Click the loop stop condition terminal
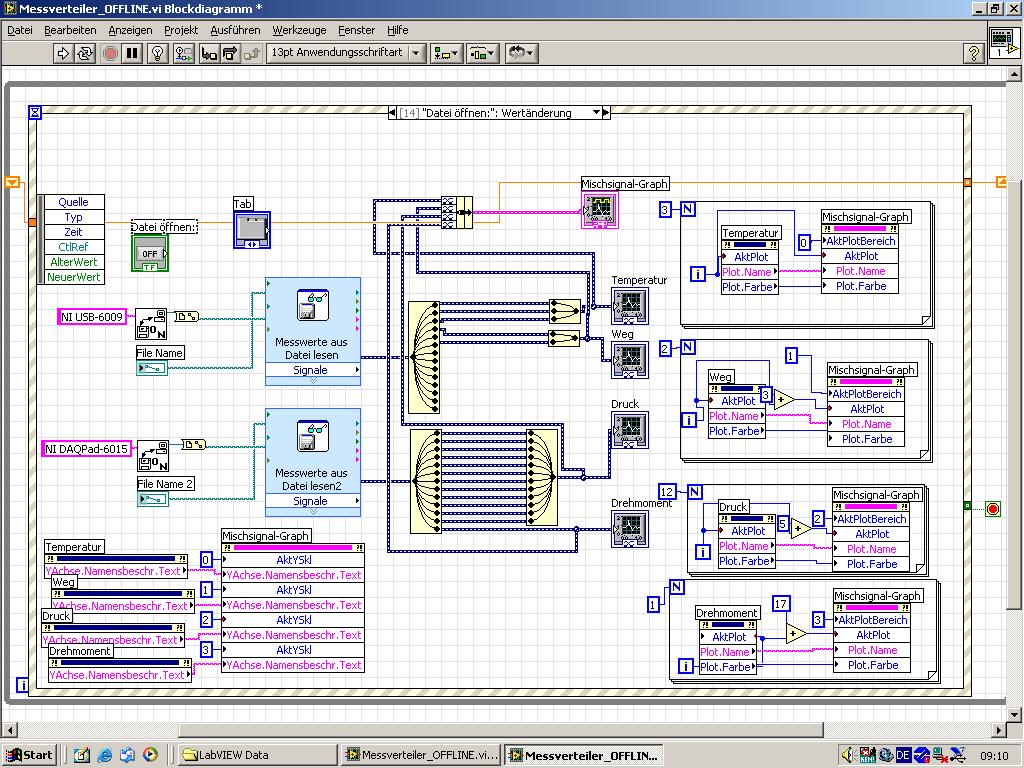 (x=993, y=508)
